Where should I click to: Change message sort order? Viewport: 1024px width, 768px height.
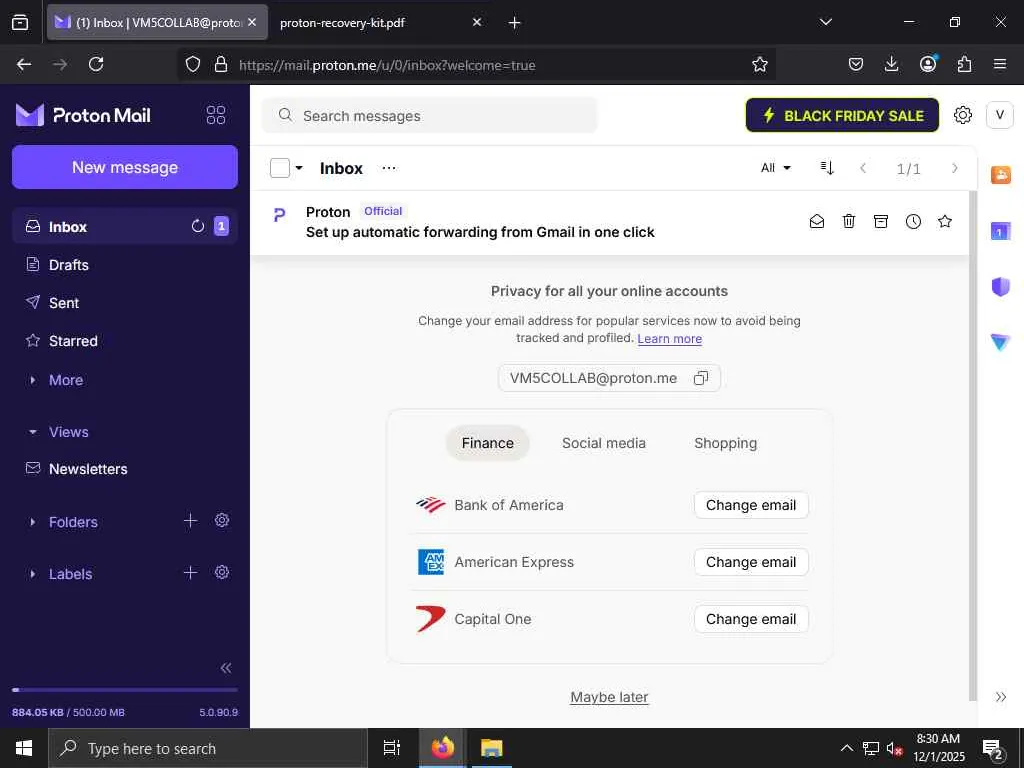827,168
